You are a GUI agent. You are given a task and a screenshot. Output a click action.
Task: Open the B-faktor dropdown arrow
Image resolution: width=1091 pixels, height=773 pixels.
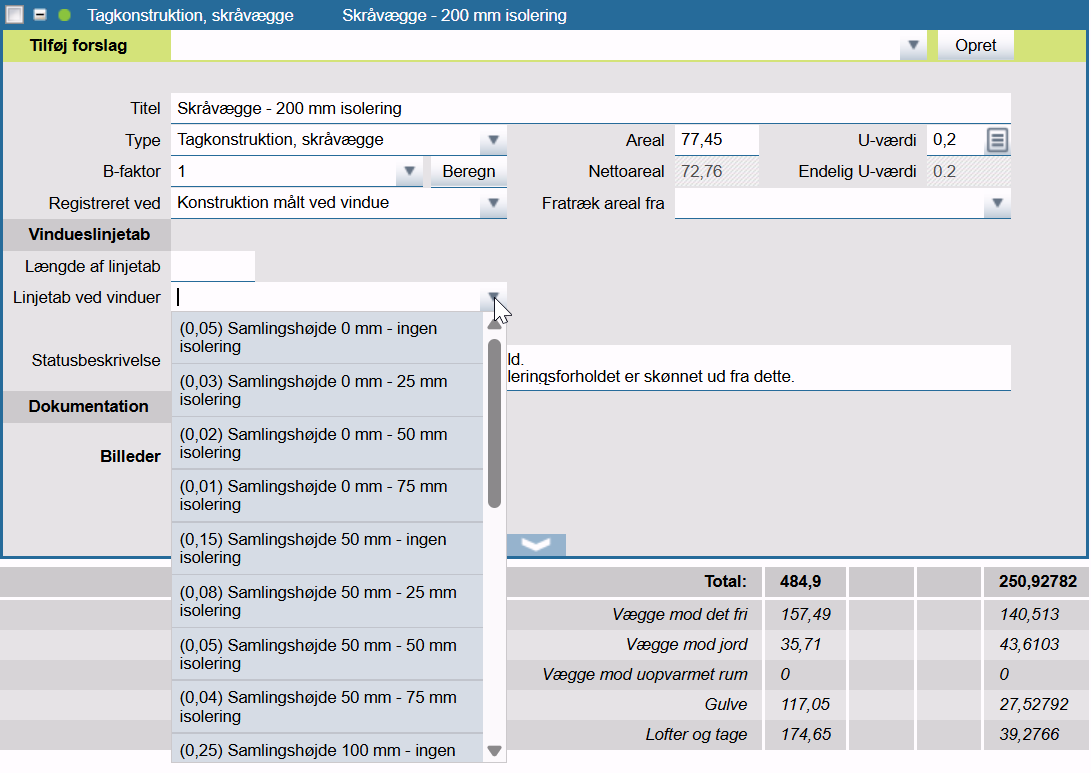click(408, 172)
